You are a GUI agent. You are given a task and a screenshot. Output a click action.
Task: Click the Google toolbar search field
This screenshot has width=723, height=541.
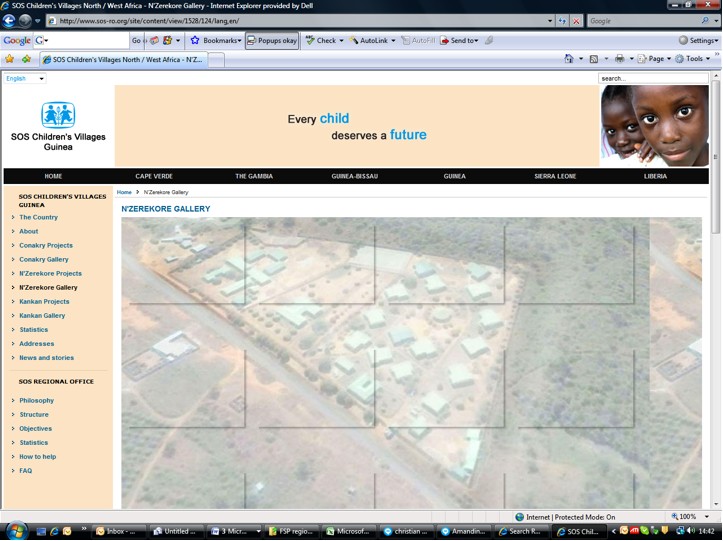(x=88, y=41)
